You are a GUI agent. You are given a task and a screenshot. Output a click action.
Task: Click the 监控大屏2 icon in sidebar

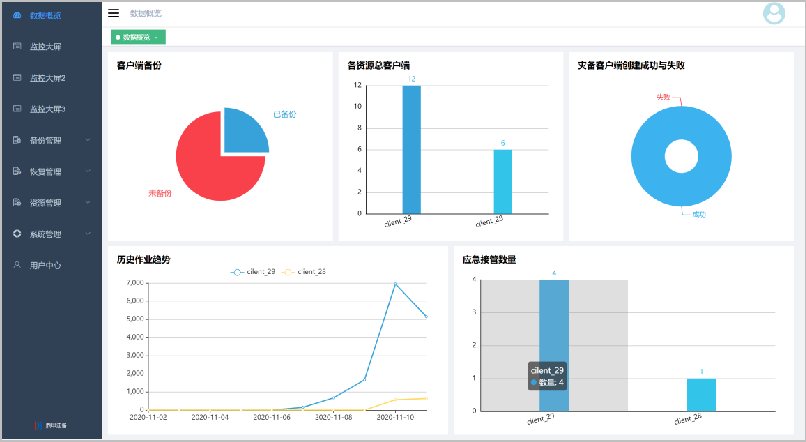pyautogui.click(x=17, y=78)
